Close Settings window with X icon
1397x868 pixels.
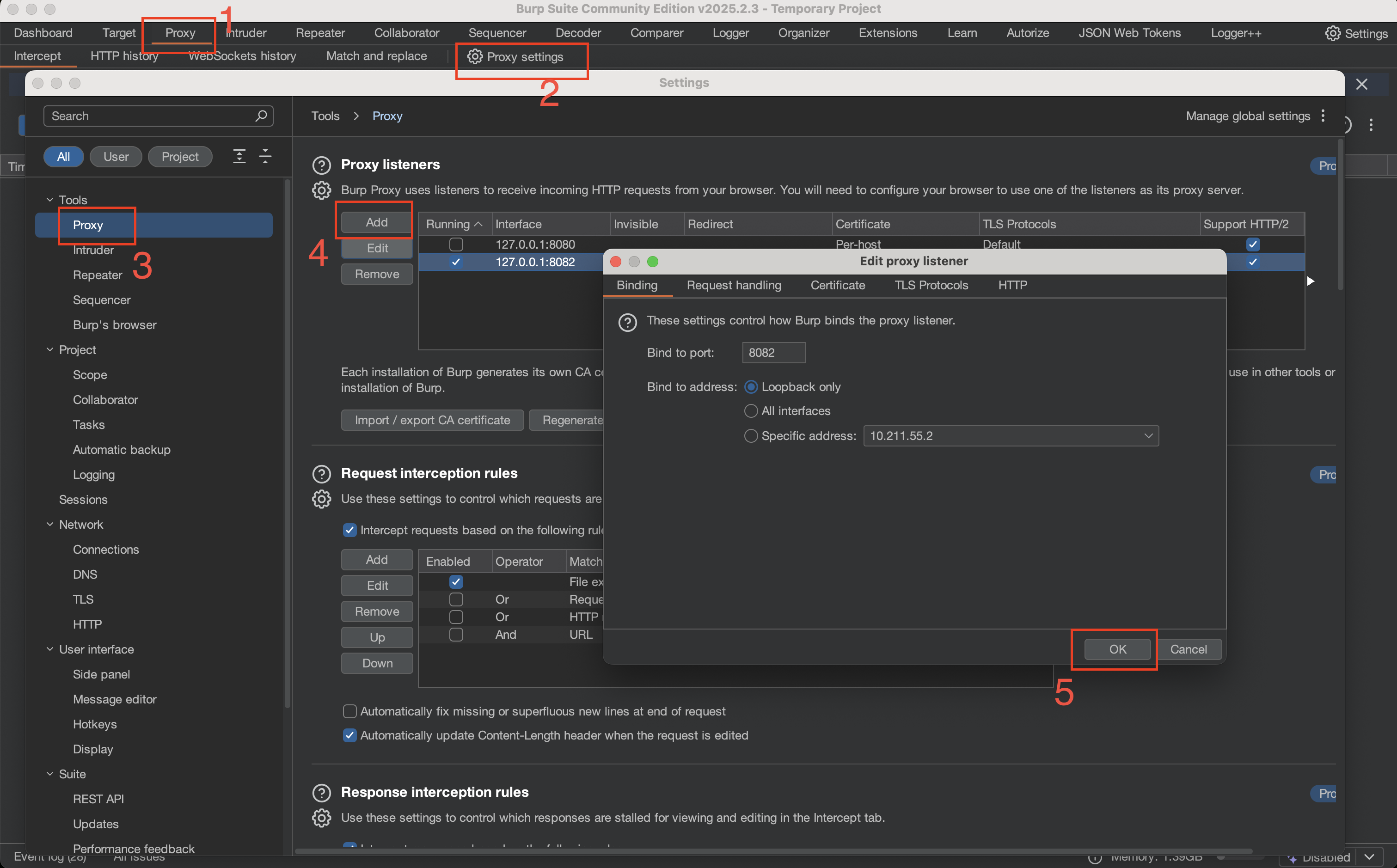(x=1361, y=84)
